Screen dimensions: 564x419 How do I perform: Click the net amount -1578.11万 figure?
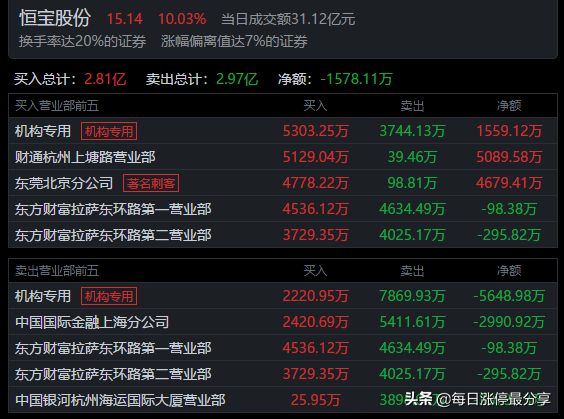[356, 79]
